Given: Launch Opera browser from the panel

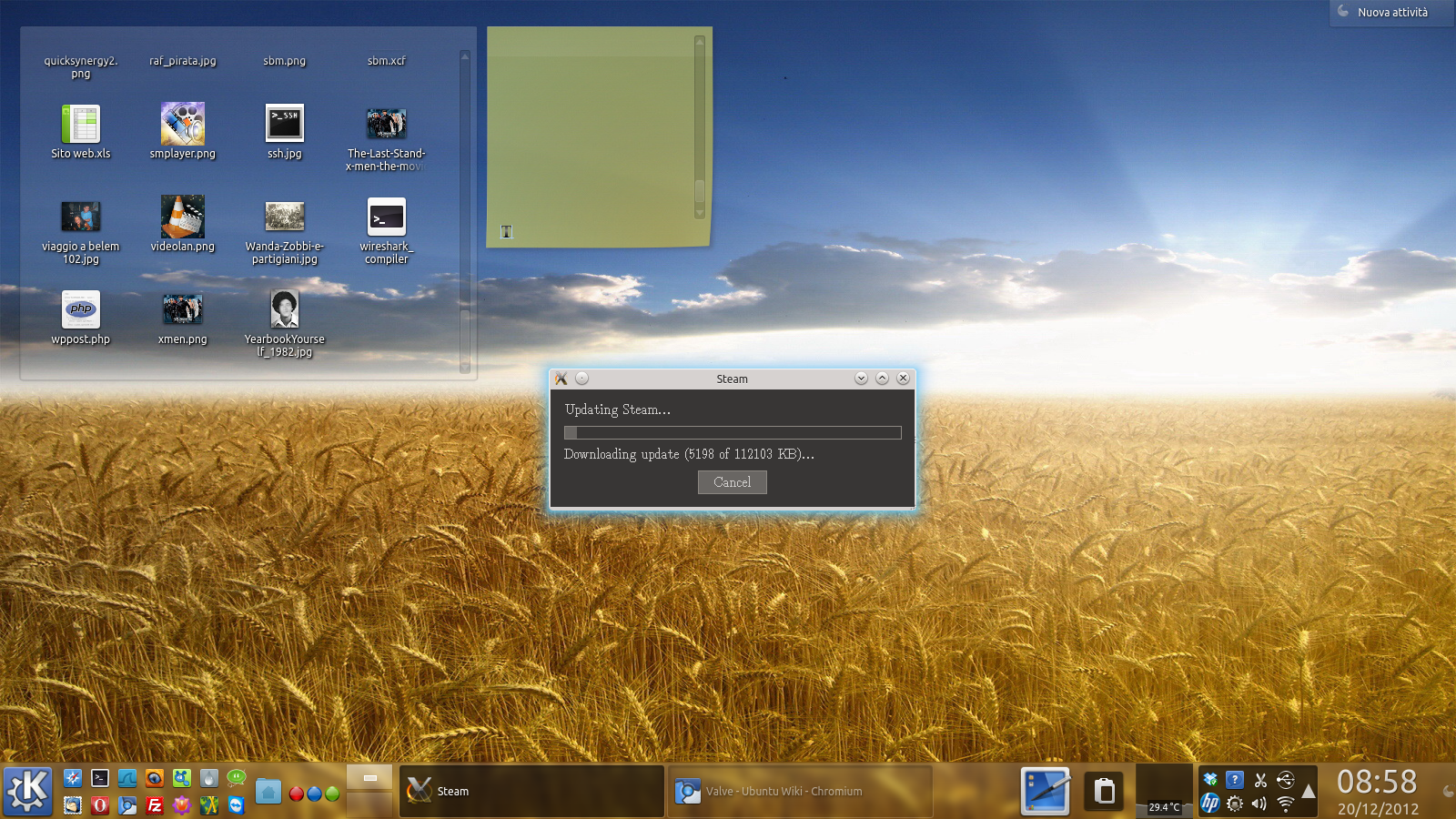Looking at the screenshot, I should click(100, 805).
